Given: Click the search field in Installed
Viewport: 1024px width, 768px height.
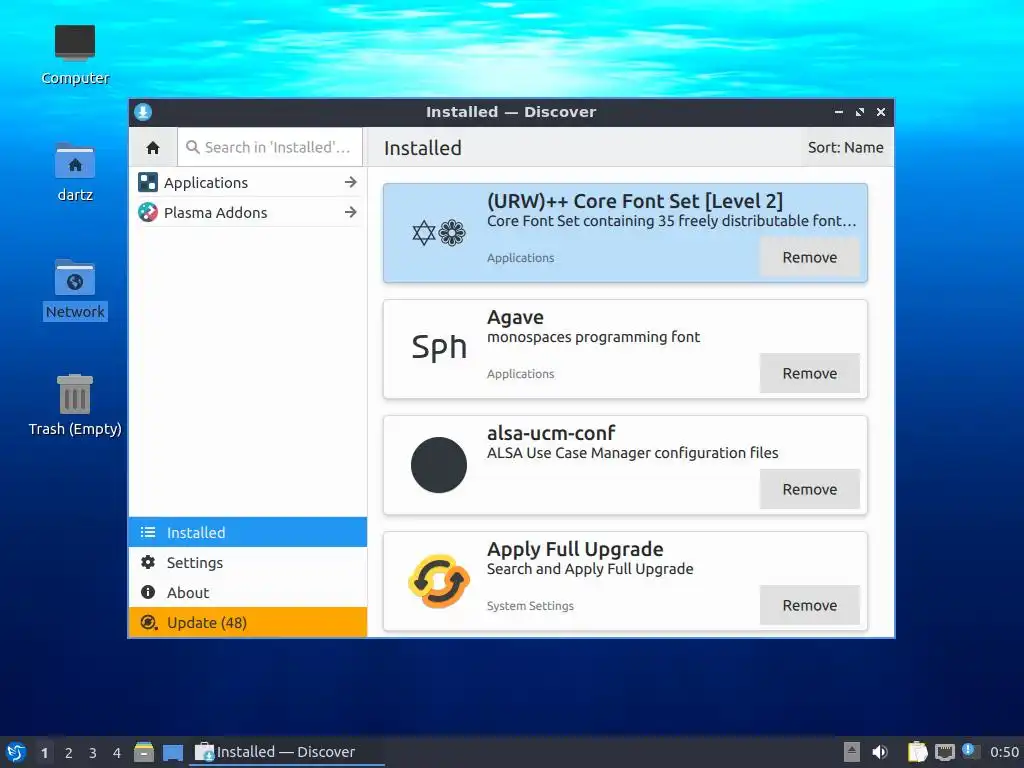Looking at the screenshot, I should point(270,148).
